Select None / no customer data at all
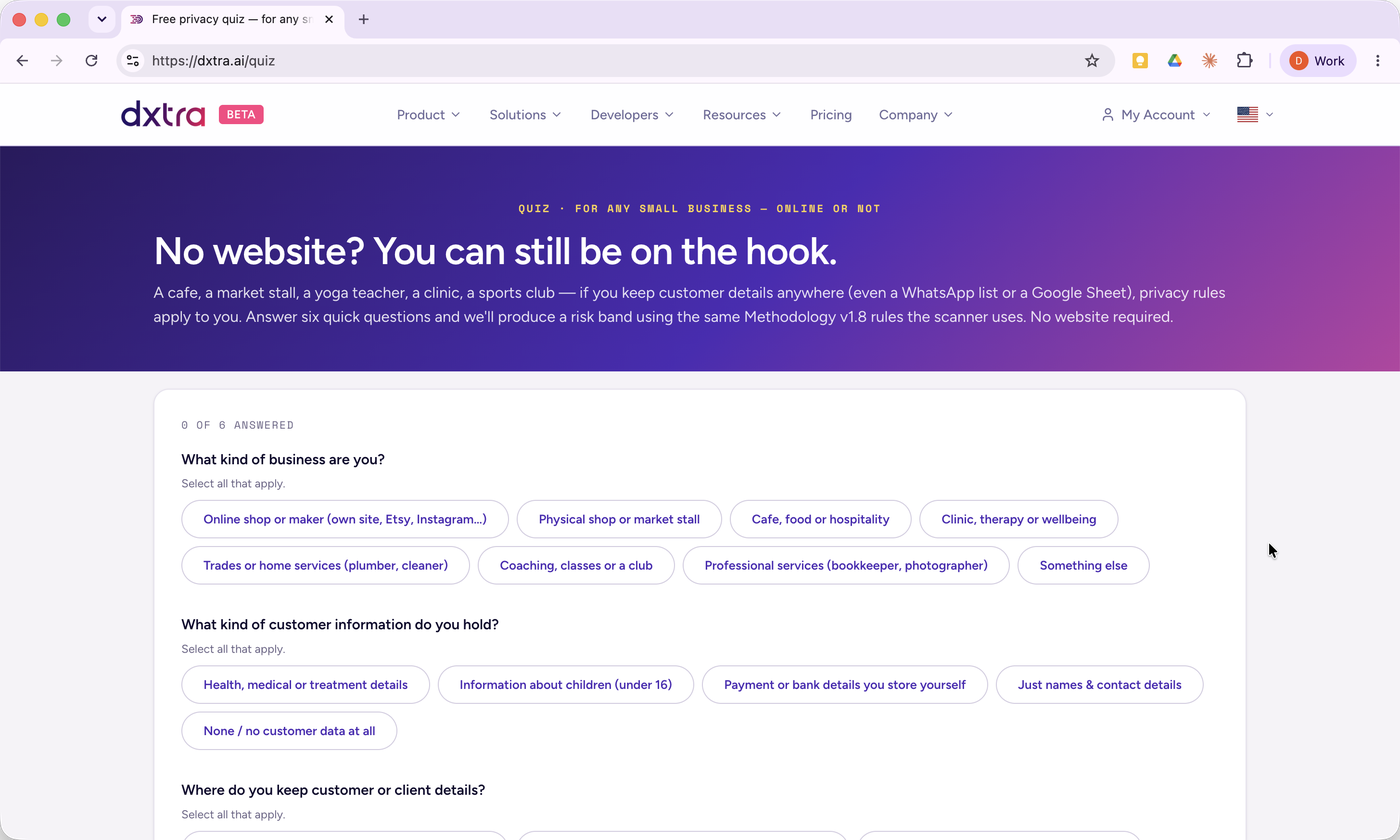 tap(289, 731)
